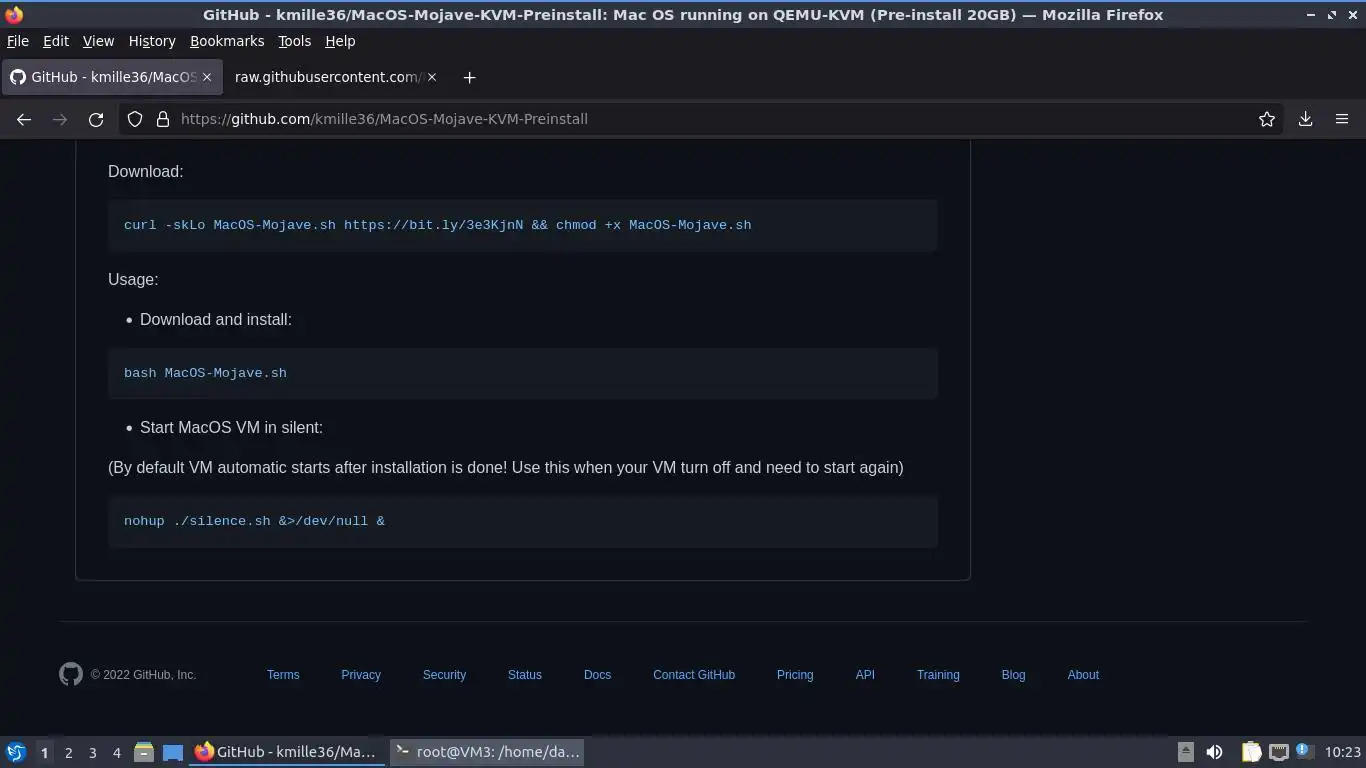Bookmark this page with the star
The height and width of the screenshot is (768, 1366).
coord(1267,119)
